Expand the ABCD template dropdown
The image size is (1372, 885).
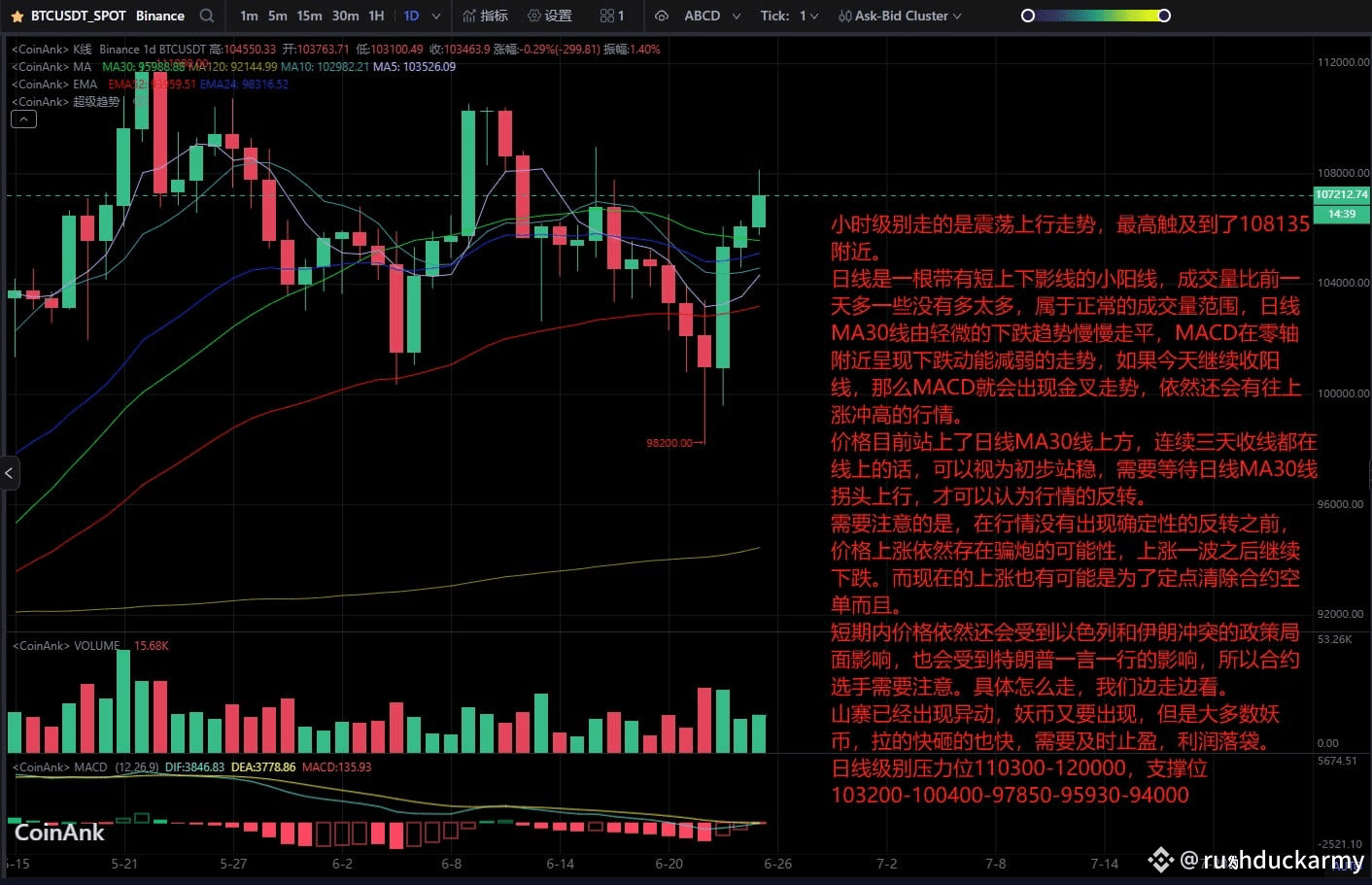pos(712,16)
